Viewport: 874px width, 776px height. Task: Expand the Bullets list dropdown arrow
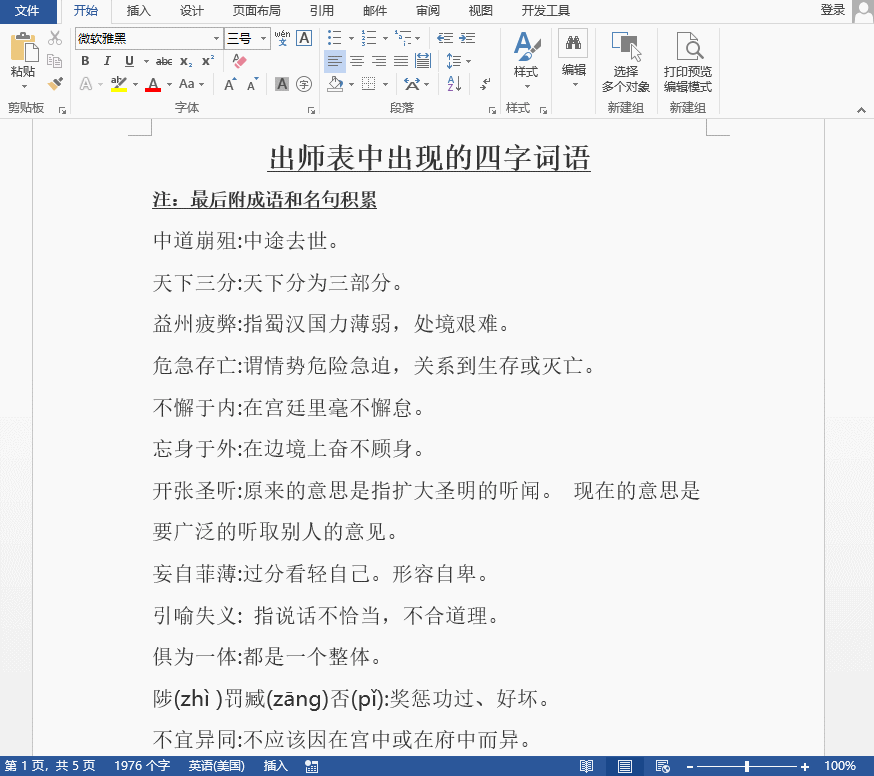click(351, 38)
